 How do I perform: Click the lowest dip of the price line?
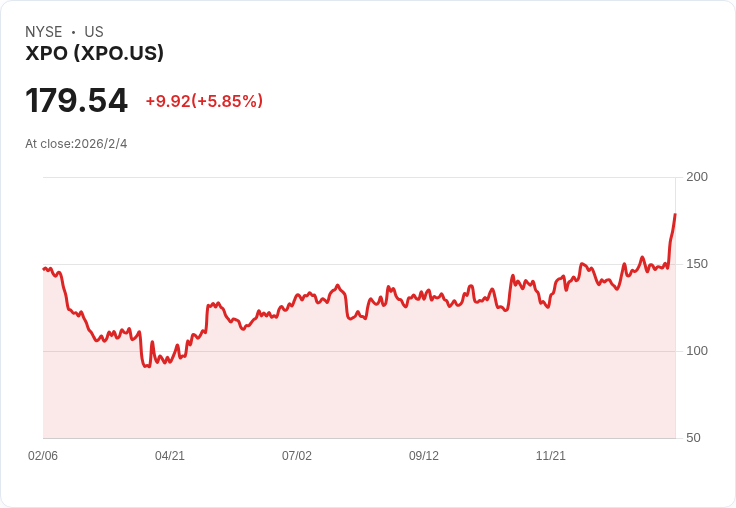[x=146, y=366]
